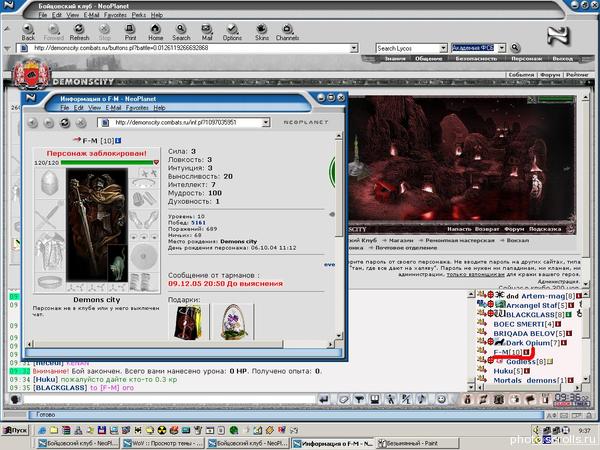Click the shield equipment slot
Image resolution: width=600 pixels, height=450 pixels.
143,257
